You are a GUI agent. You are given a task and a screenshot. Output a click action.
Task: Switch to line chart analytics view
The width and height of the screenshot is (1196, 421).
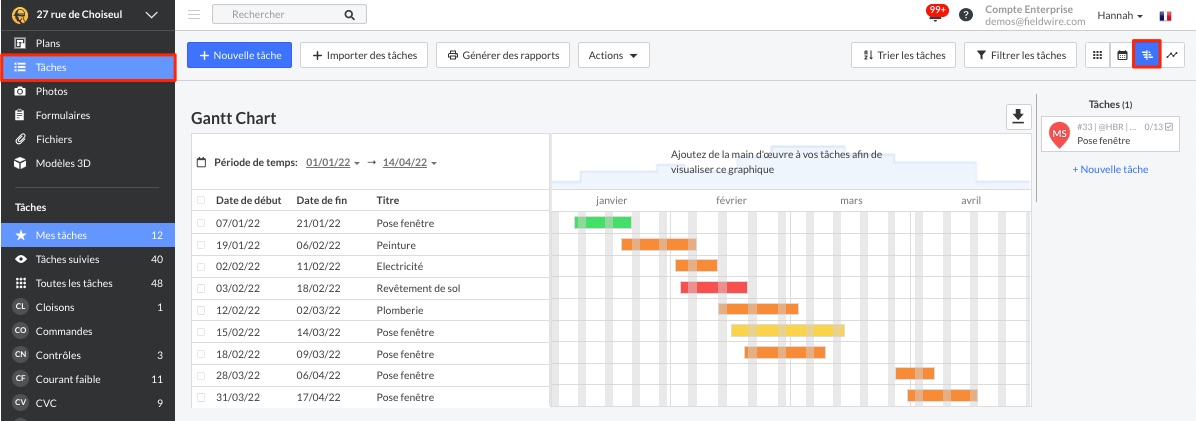1172,55
